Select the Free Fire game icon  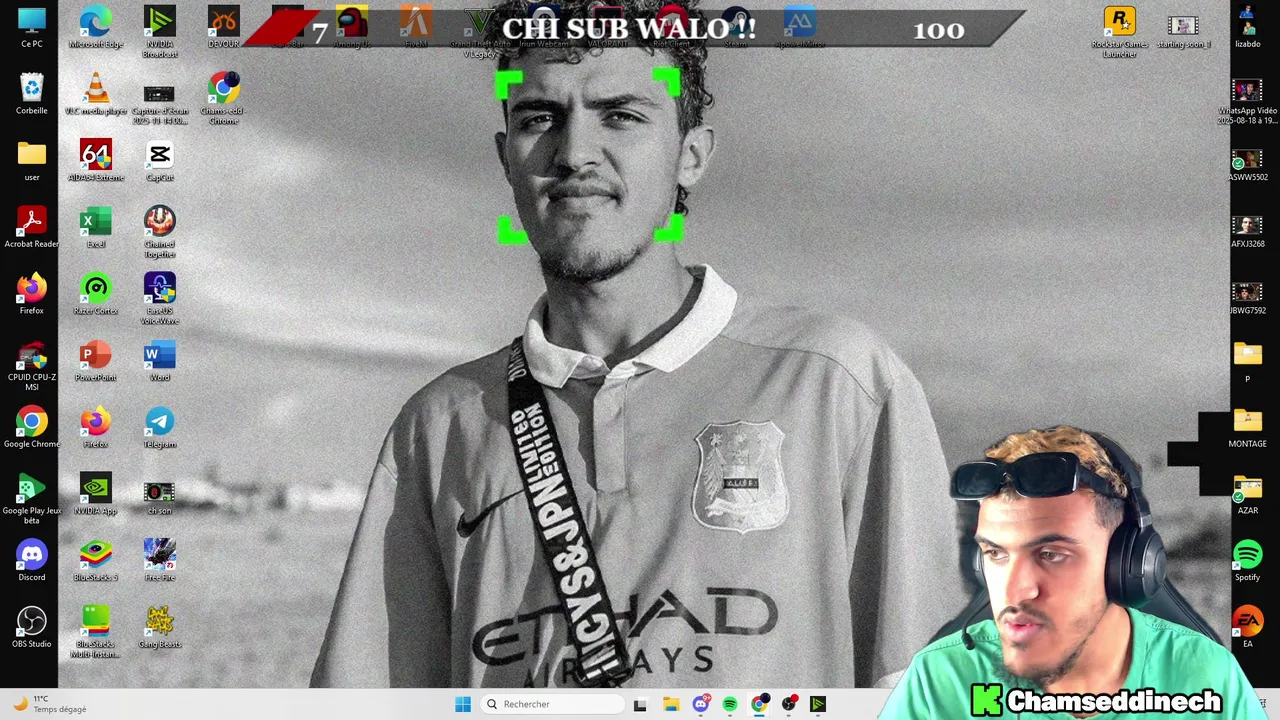pyautogui.click(x=159, y=562)
